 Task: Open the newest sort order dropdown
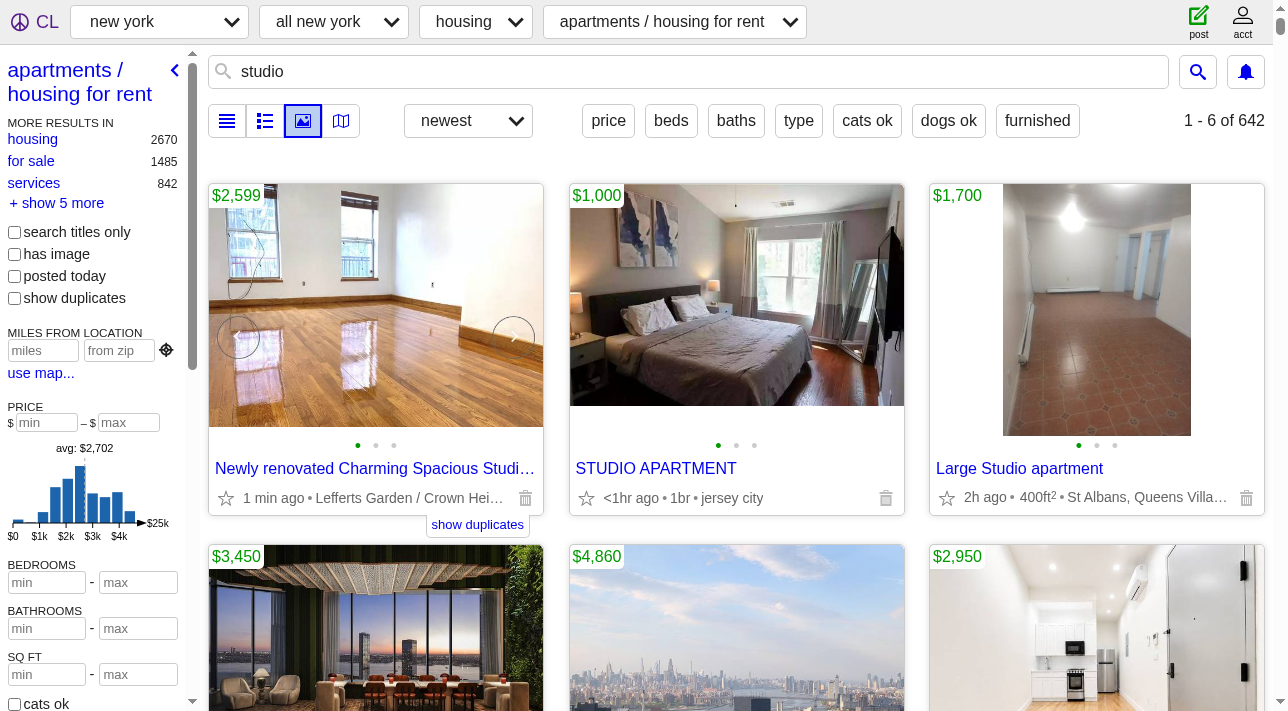(468, 121)
